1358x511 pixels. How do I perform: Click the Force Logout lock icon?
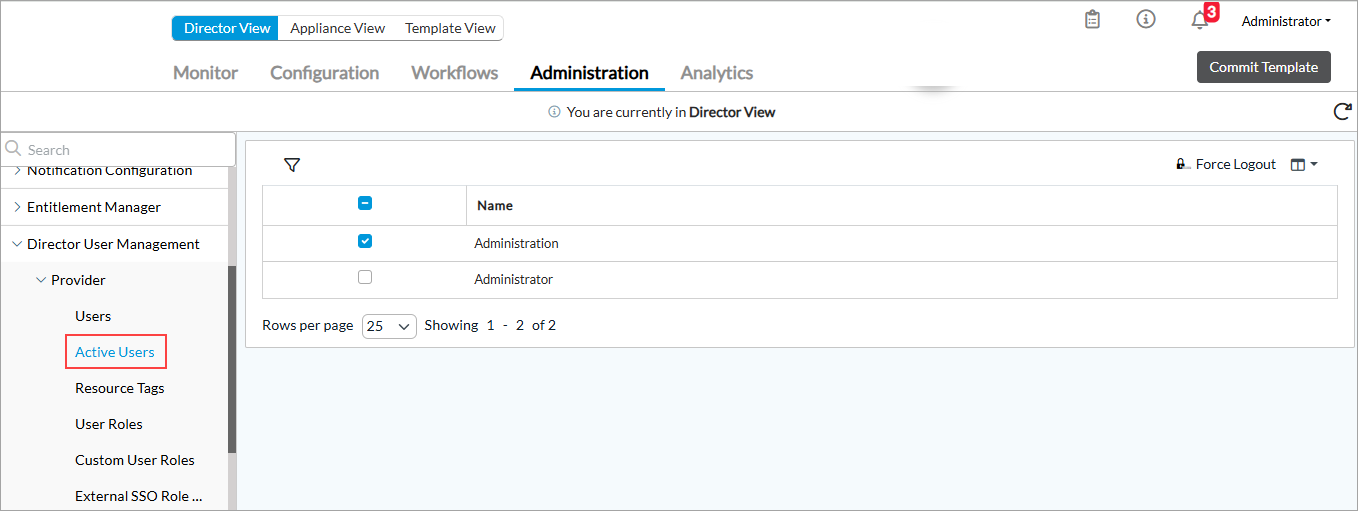(x=1181, y=165)
